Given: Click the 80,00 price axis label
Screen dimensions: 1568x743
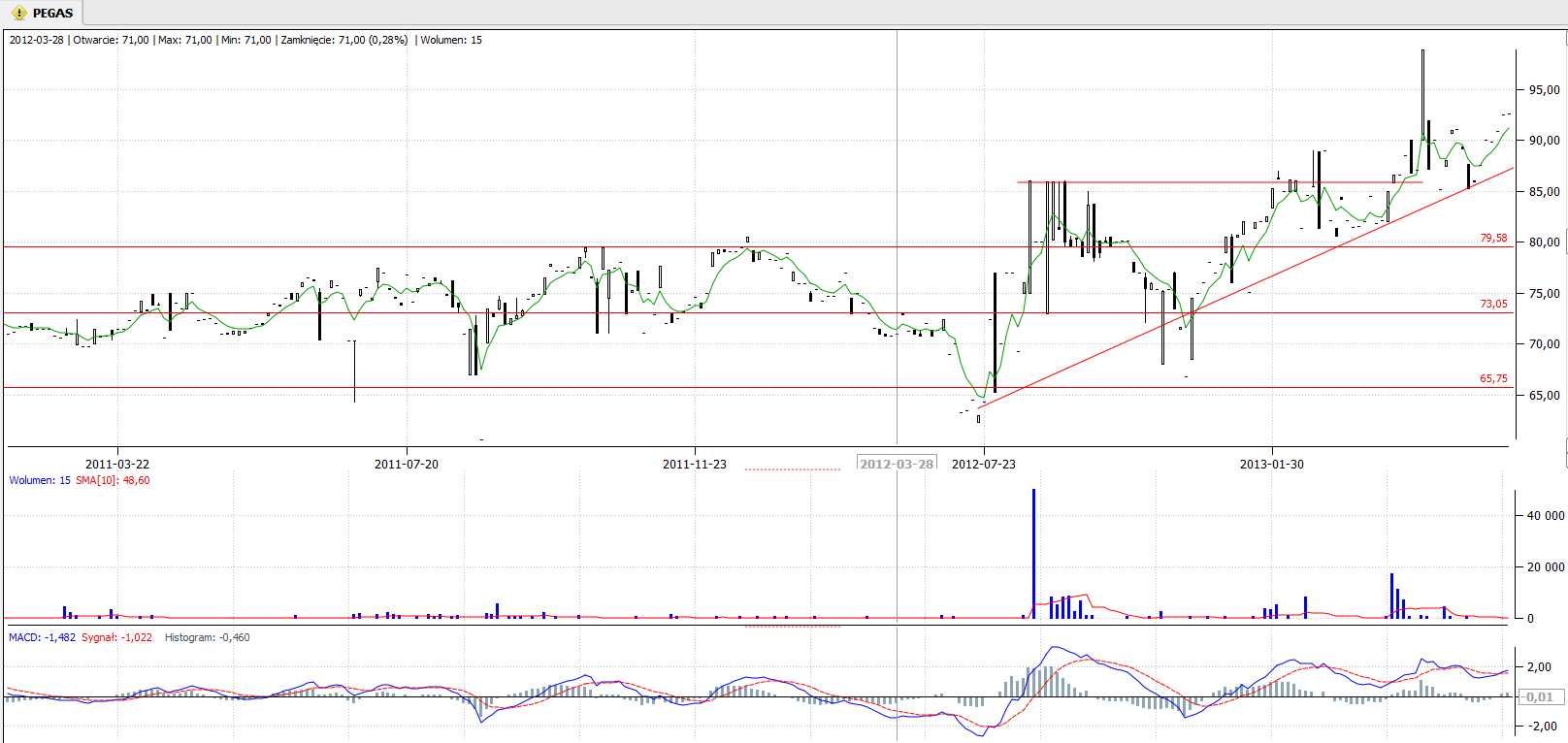Looking at the screenshot, I should (1545, 242).
